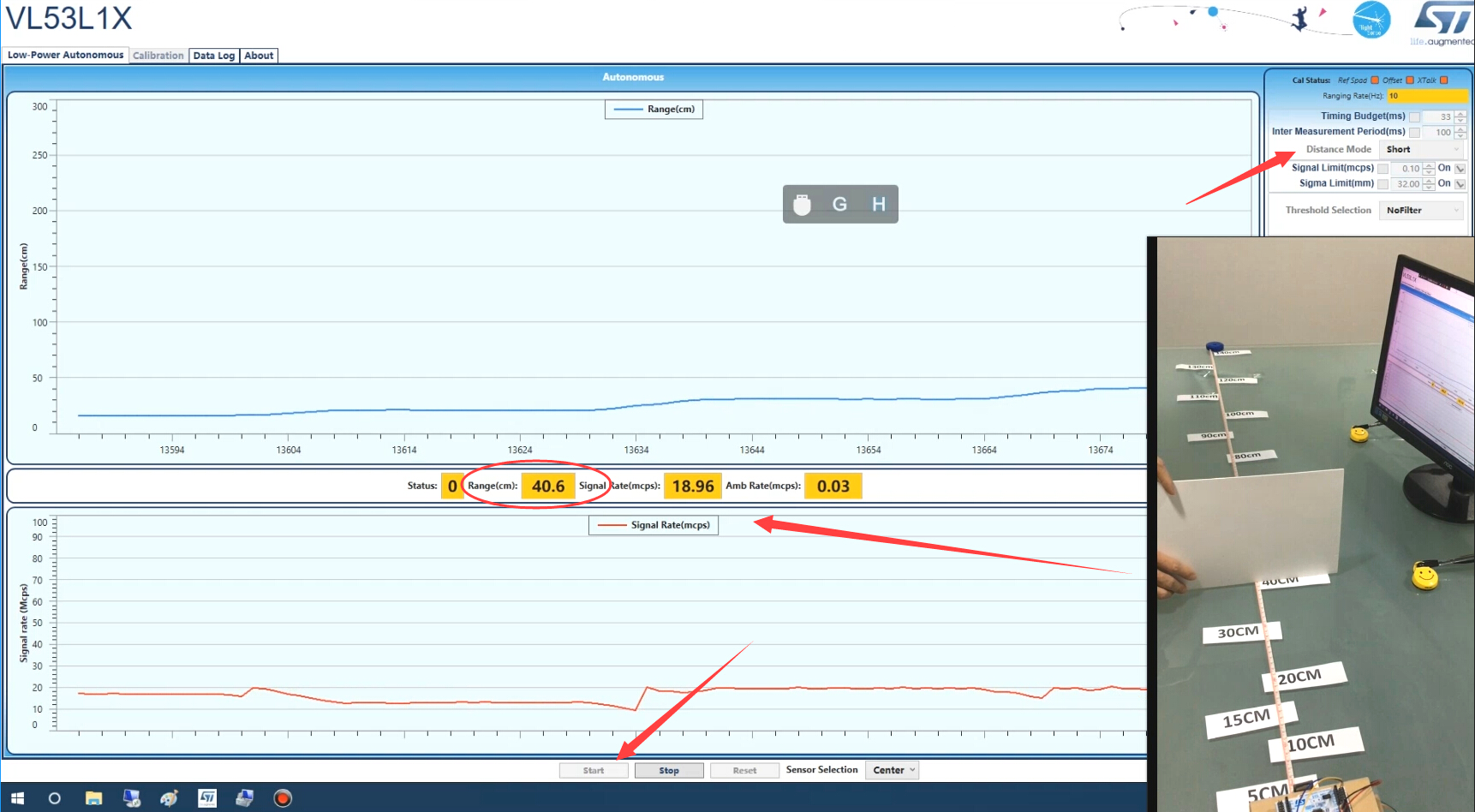Click the Inter Measurement Period value field
Viewport: 1475px width, 812px height.
(1438, 133)
